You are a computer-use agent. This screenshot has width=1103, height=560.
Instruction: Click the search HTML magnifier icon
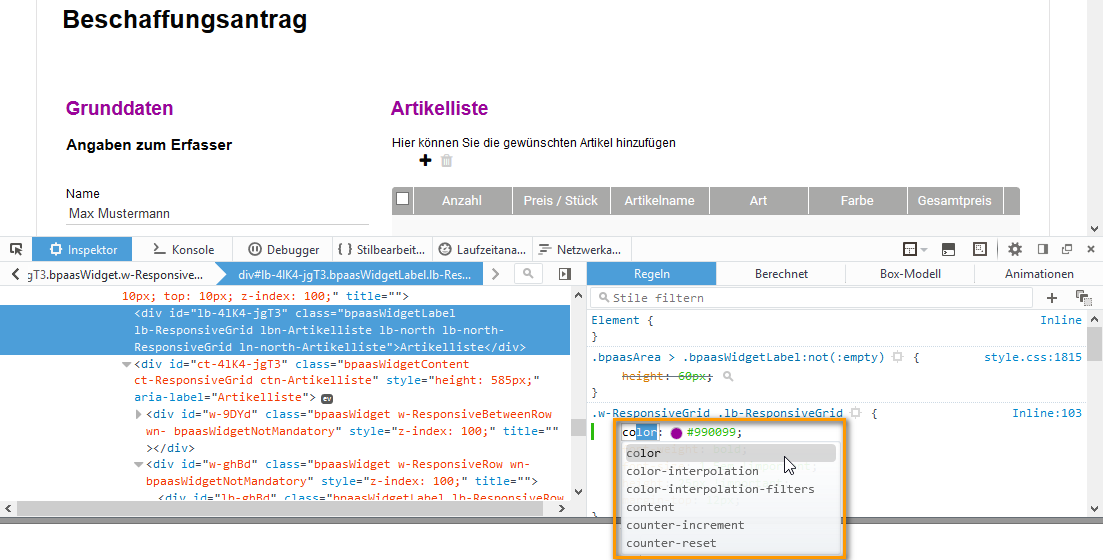coord(528,273)
